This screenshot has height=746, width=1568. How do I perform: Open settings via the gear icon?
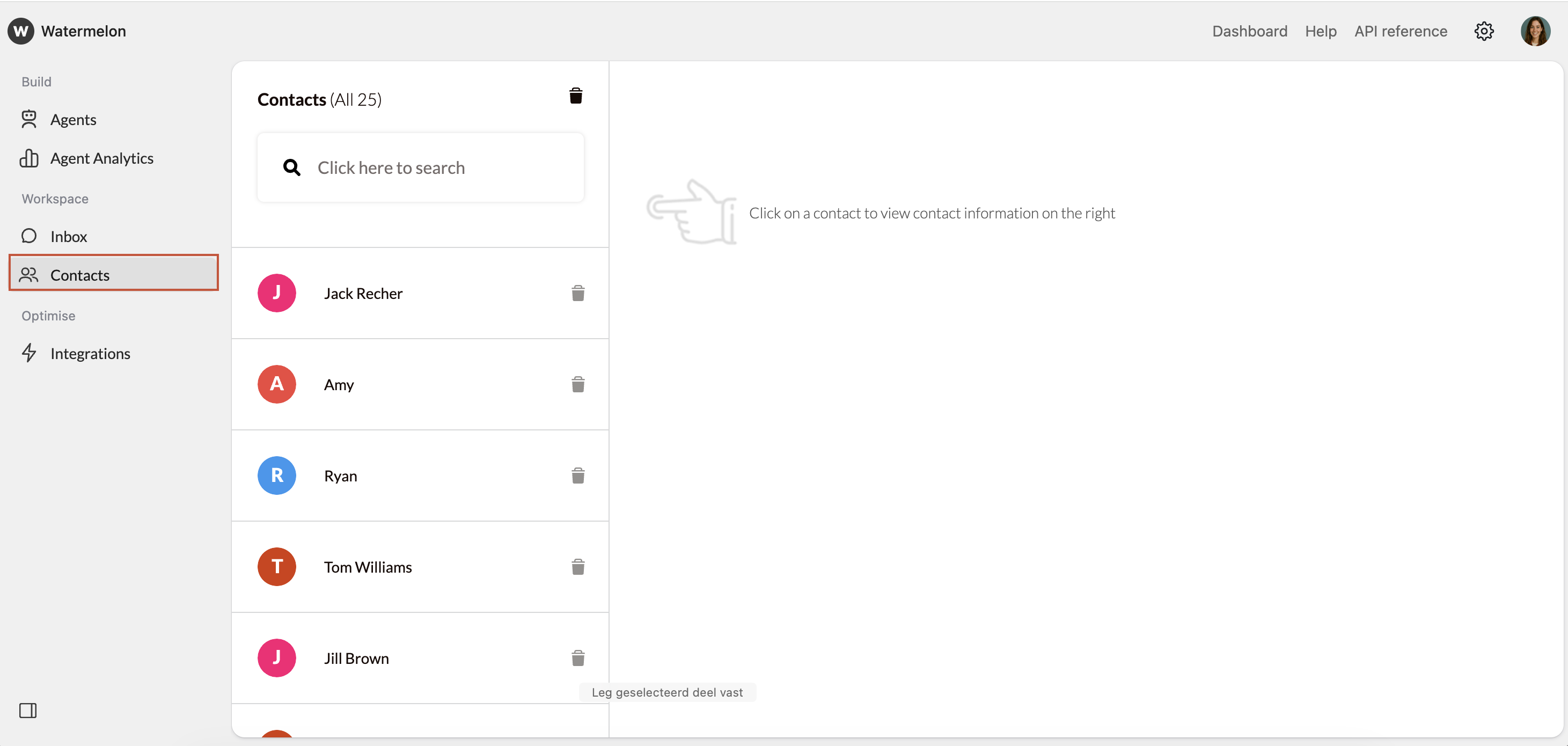point(1484,31)
